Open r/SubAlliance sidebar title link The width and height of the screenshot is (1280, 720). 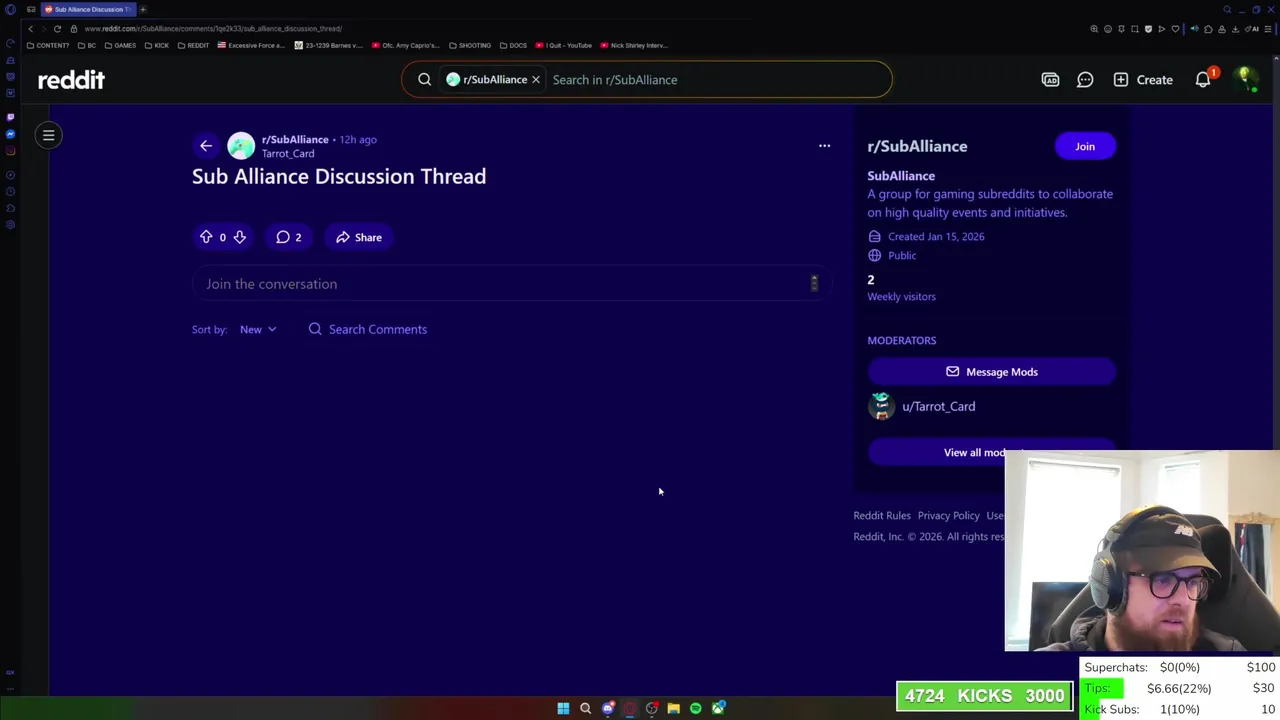pyautogui.click(x=917, y=146)
